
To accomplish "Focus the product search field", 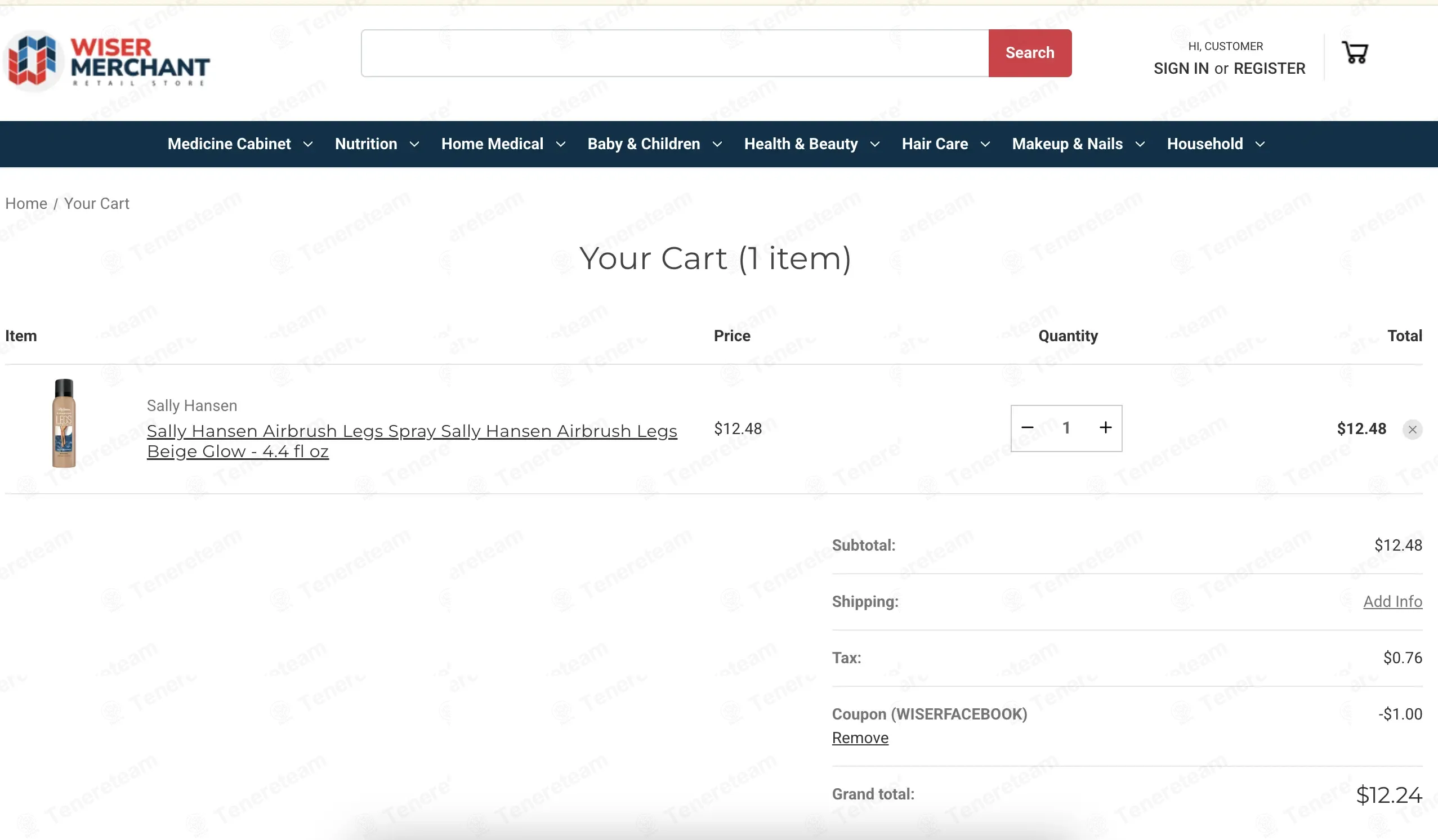I will pyautogui.click(x=675, y=53).
